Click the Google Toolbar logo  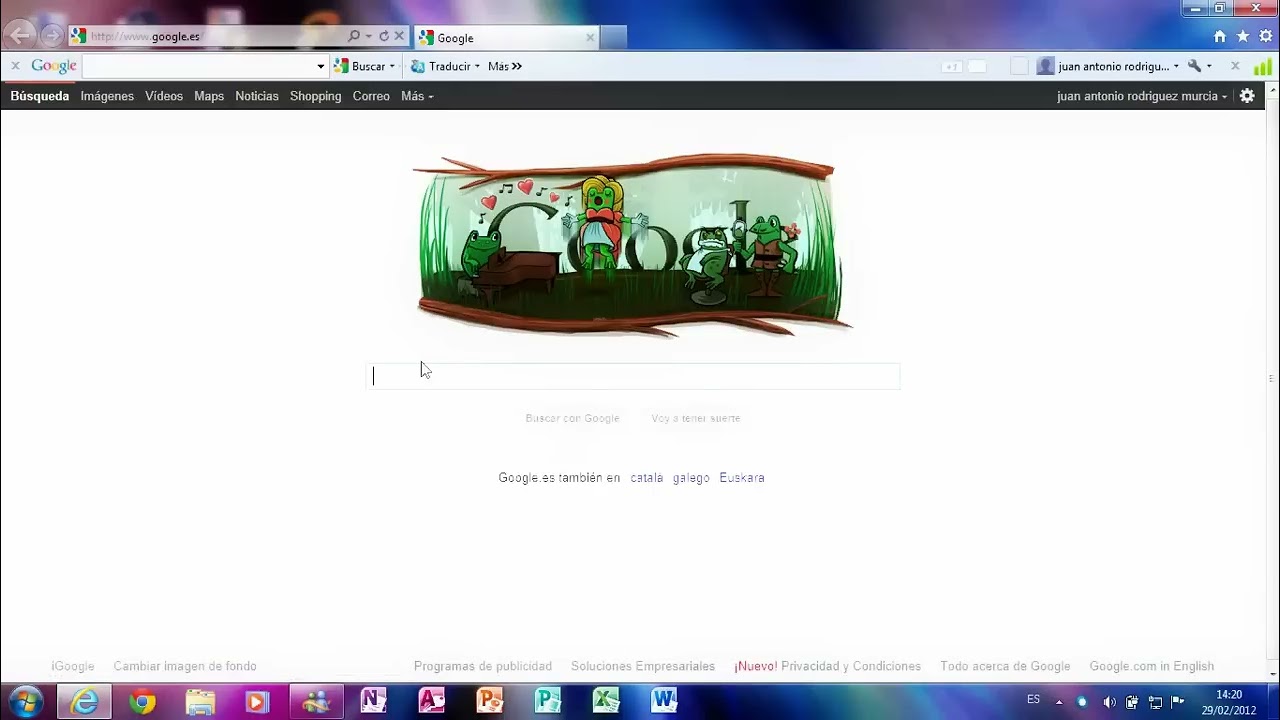point(54,66)
